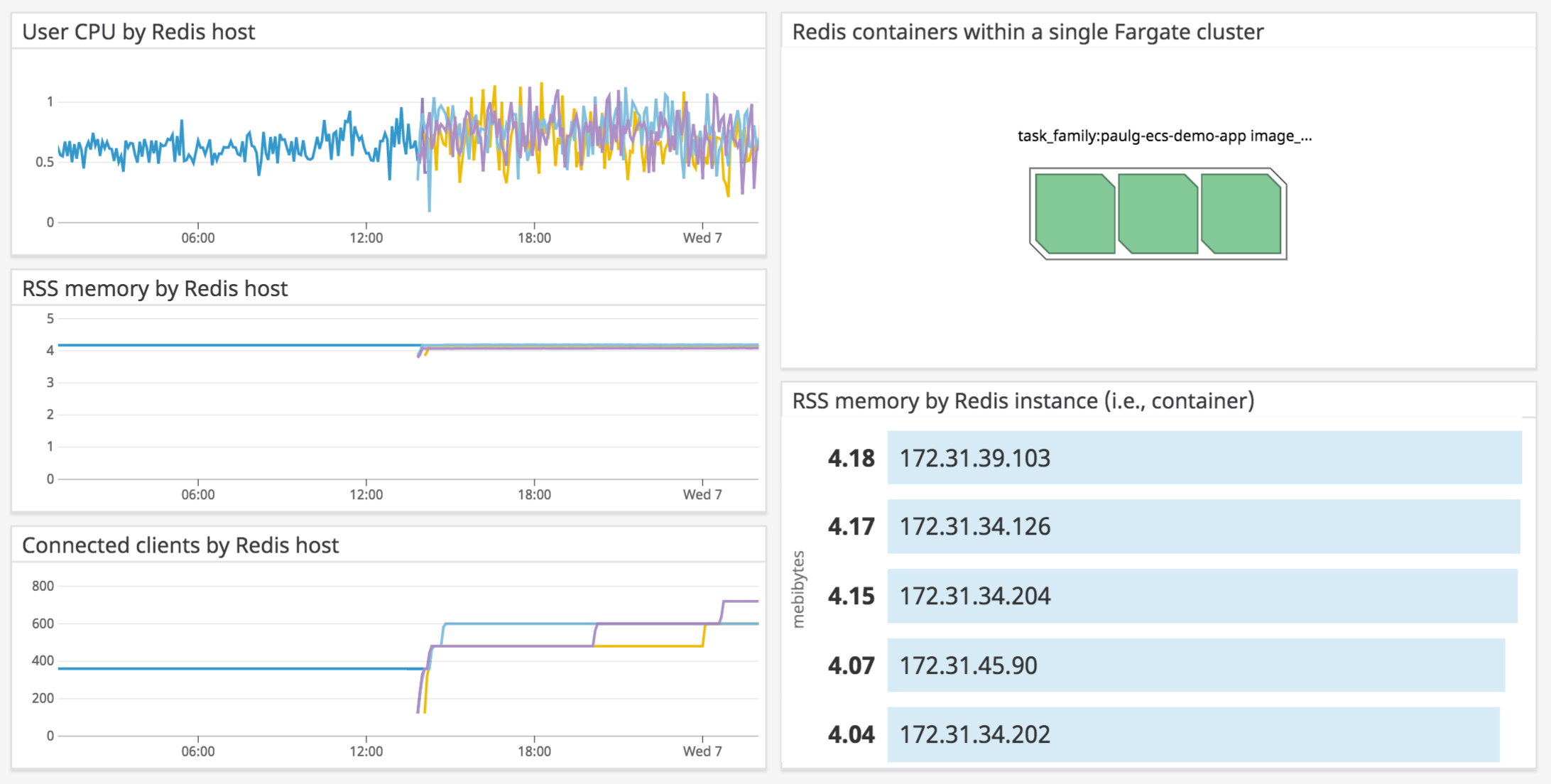
Task: Open the Redis containers Fargate cluster widget title
Action: pos(1028,32)
